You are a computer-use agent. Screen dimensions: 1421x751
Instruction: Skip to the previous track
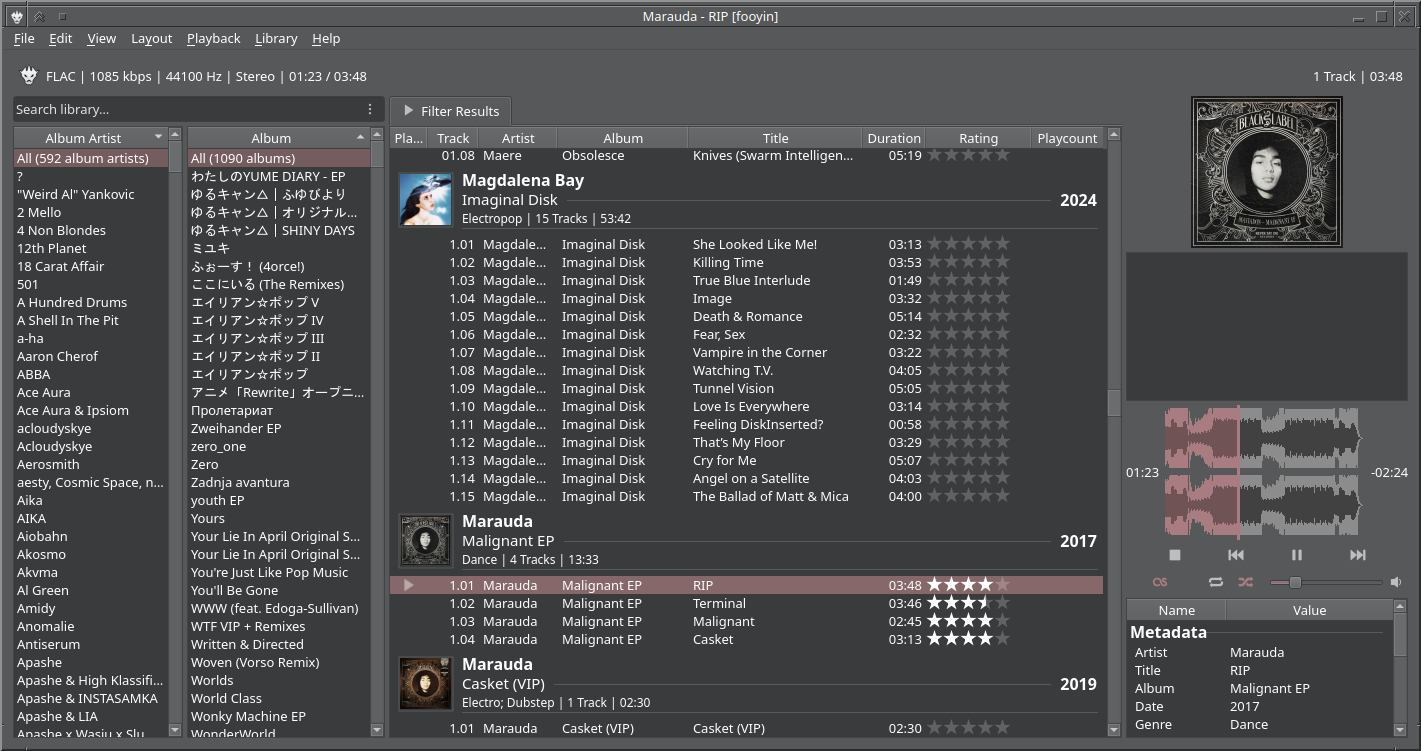click(1236, 555)
